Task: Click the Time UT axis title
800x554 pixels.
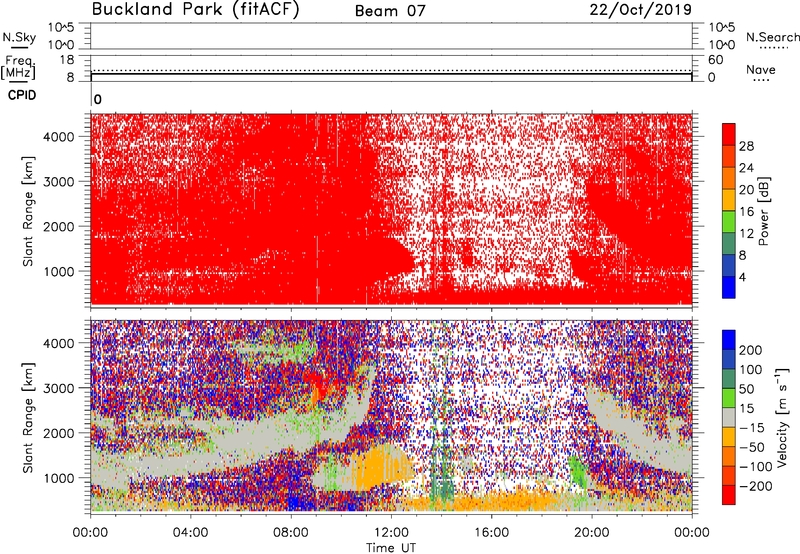Action: click(391, 547)
